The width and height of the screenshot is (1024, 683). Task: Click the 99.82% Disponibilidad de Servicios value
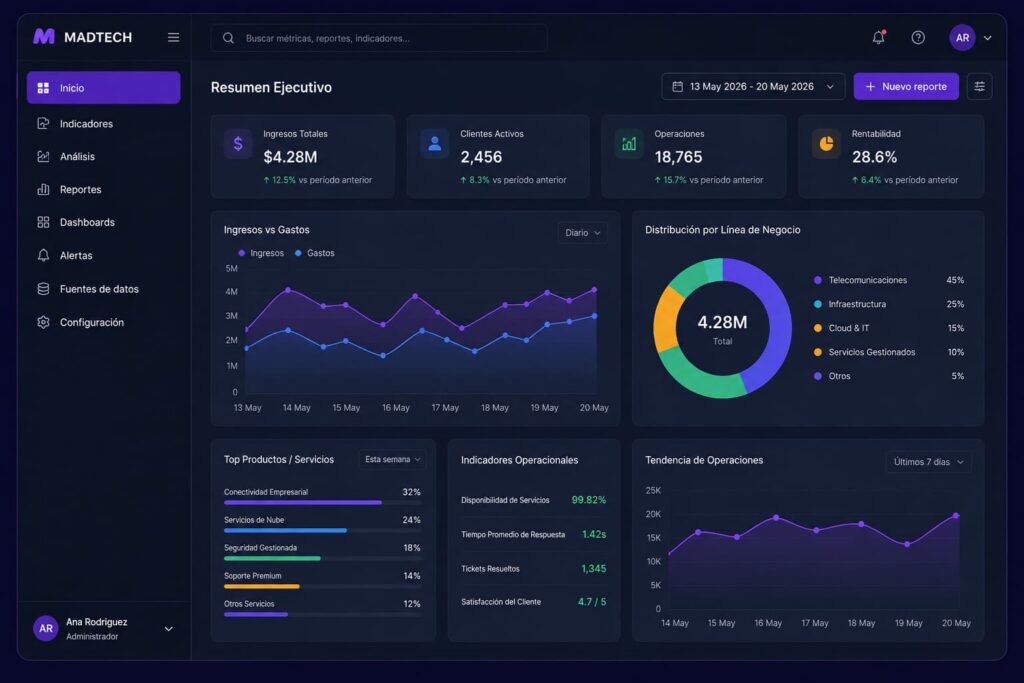click(x=588, y=500)
